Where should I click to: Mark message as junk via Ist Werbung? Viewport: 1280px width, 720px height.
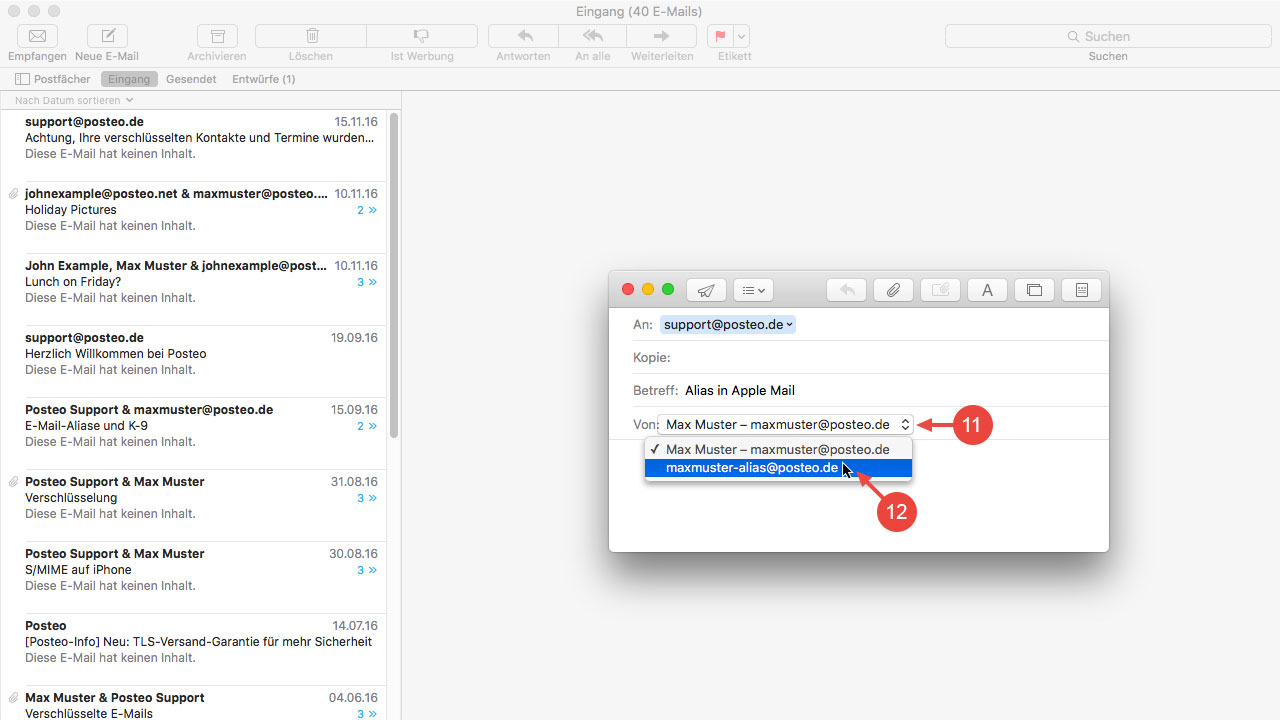click(x=421, y=36)
